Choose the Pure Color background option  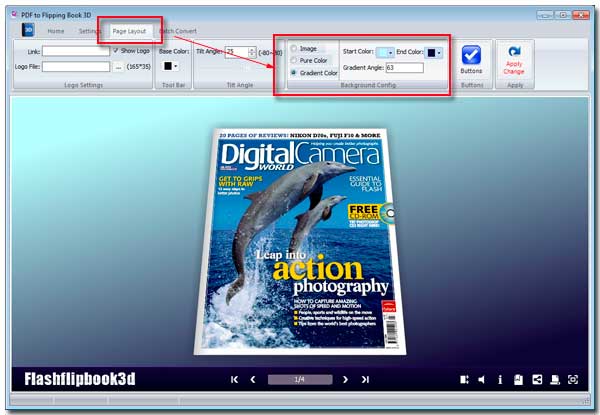pos(294,60)
